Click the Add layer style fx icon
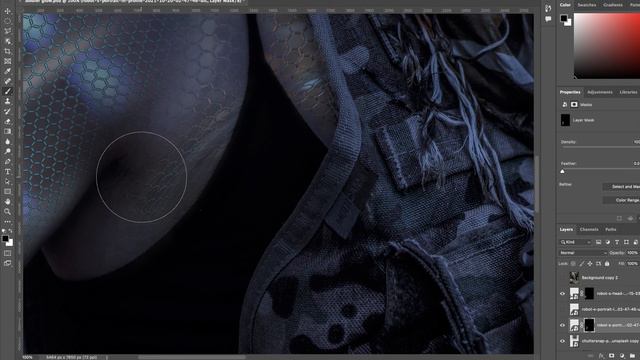 [x=602, y=356]
